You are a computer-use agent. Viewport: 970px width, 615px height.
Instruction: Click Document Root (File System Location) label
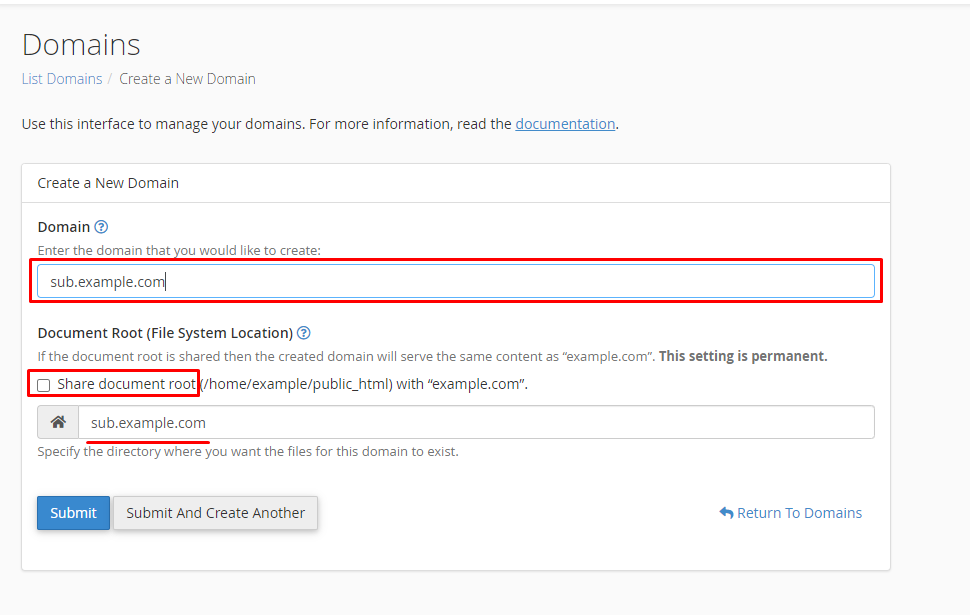(165, 333)
